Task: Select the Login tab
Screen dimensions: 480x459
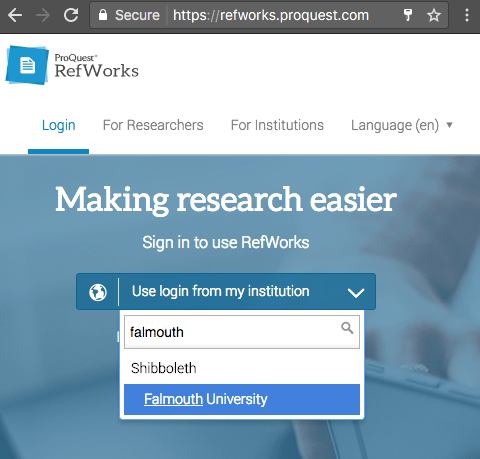Action: pos(58,125)
